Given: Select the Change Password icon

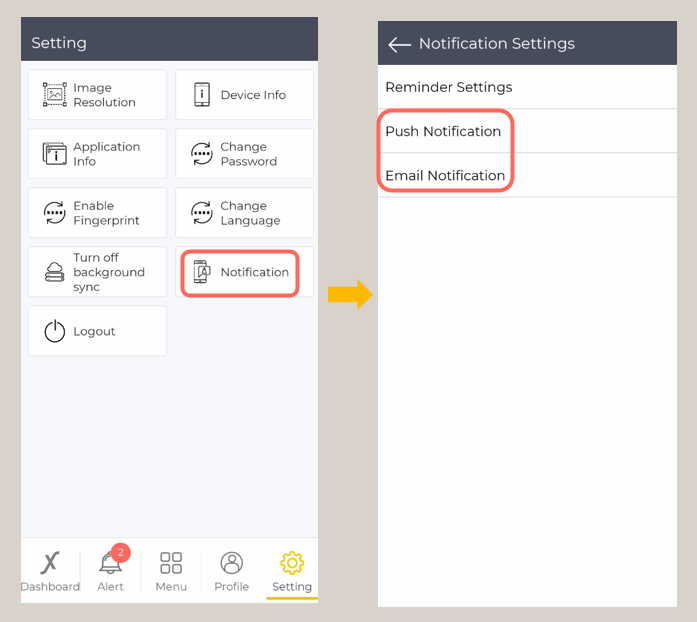Looking at the screenshot, I should point(202,154).
